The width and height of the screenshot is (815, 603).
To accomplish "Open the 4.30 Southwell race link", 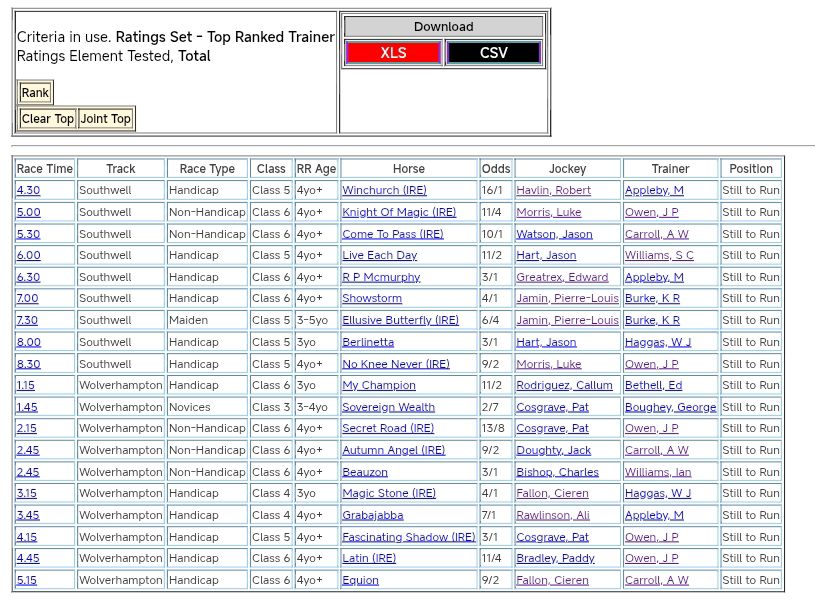I will (28, 190).
